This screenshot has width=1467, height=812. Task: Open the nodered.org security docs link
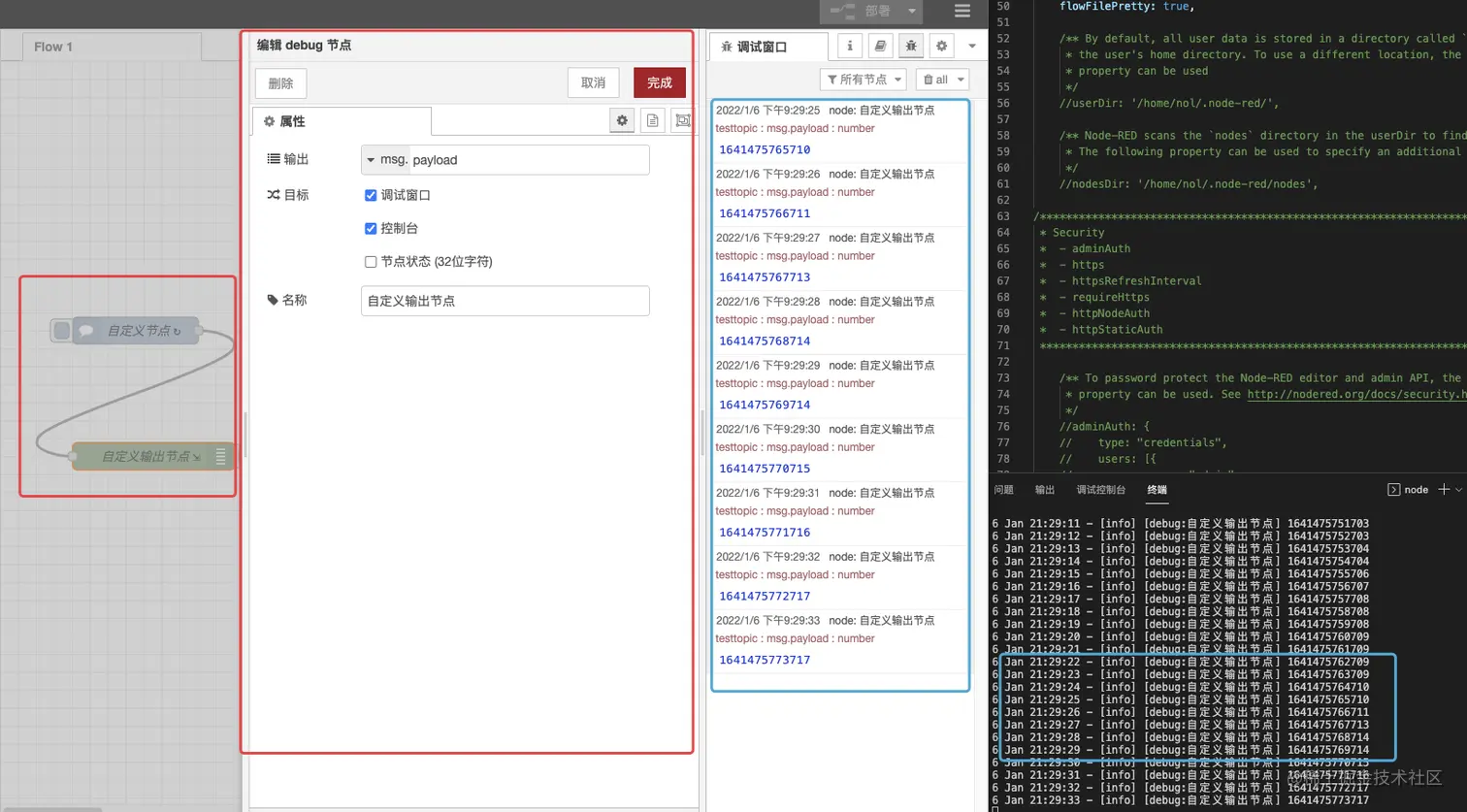(1356, 394)
